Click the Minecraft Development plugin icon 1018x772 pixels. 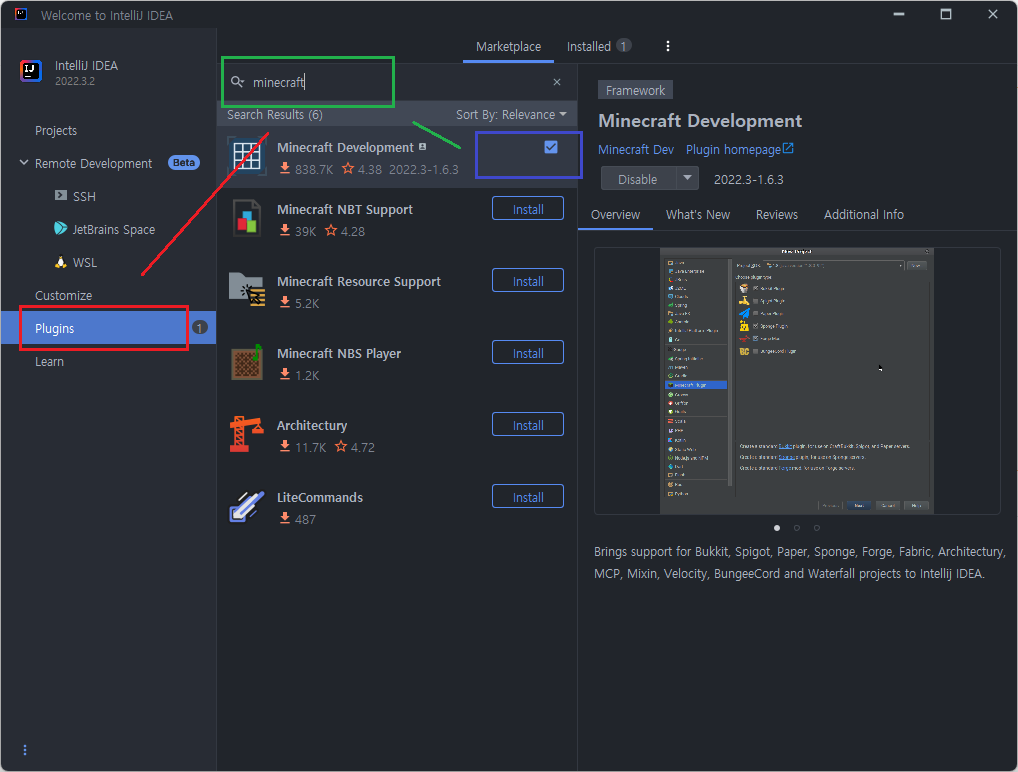click(247, 156)
